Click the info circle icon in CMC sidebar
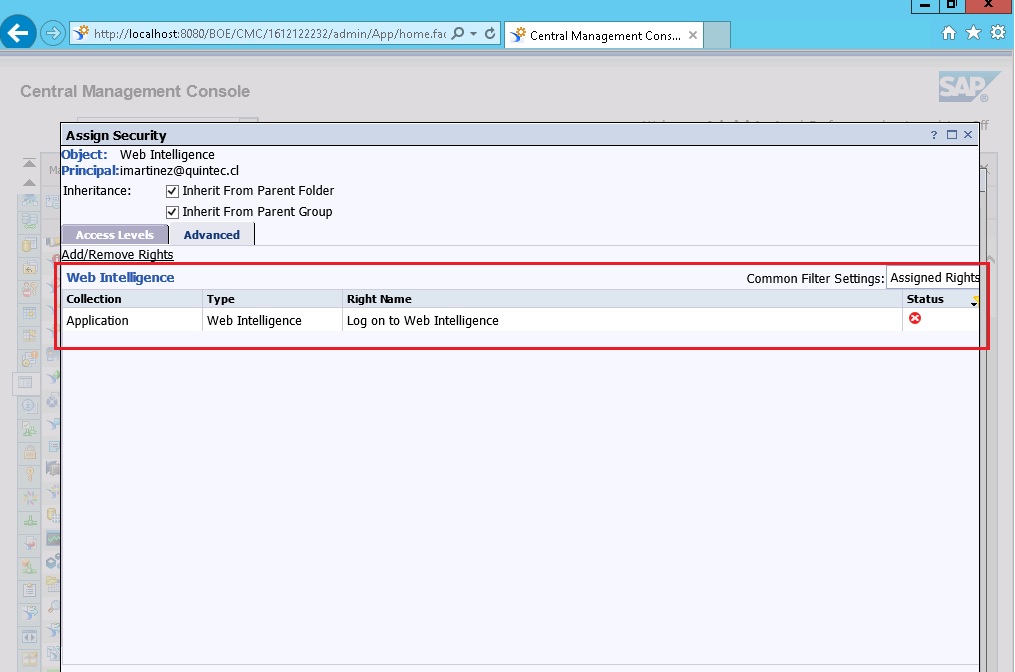 30,406
